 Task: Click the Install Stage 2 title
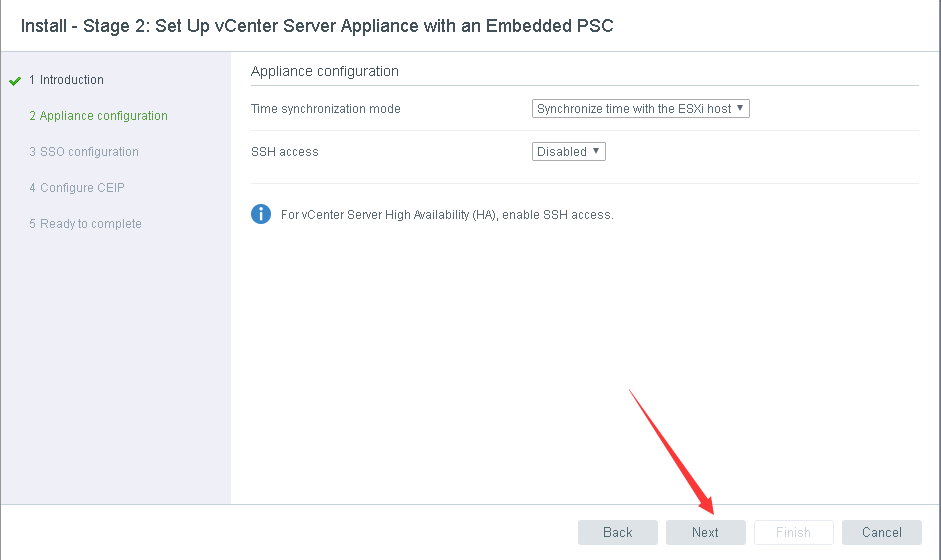pyautogui.click(x=317, y=26)
